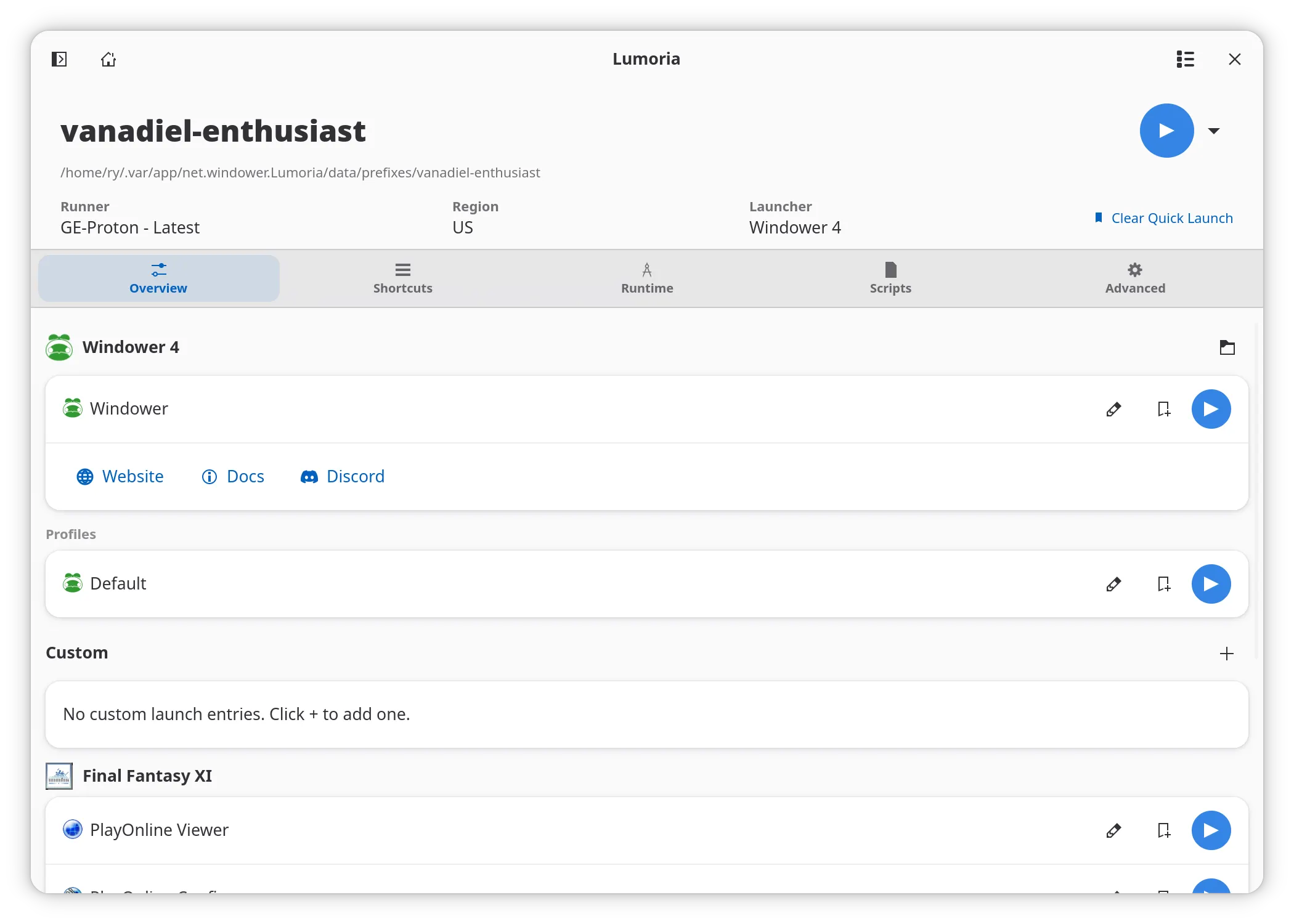Click the US region value
Image resolution: width=1294 pixels, height=924 pixels.
pos(463,228)
